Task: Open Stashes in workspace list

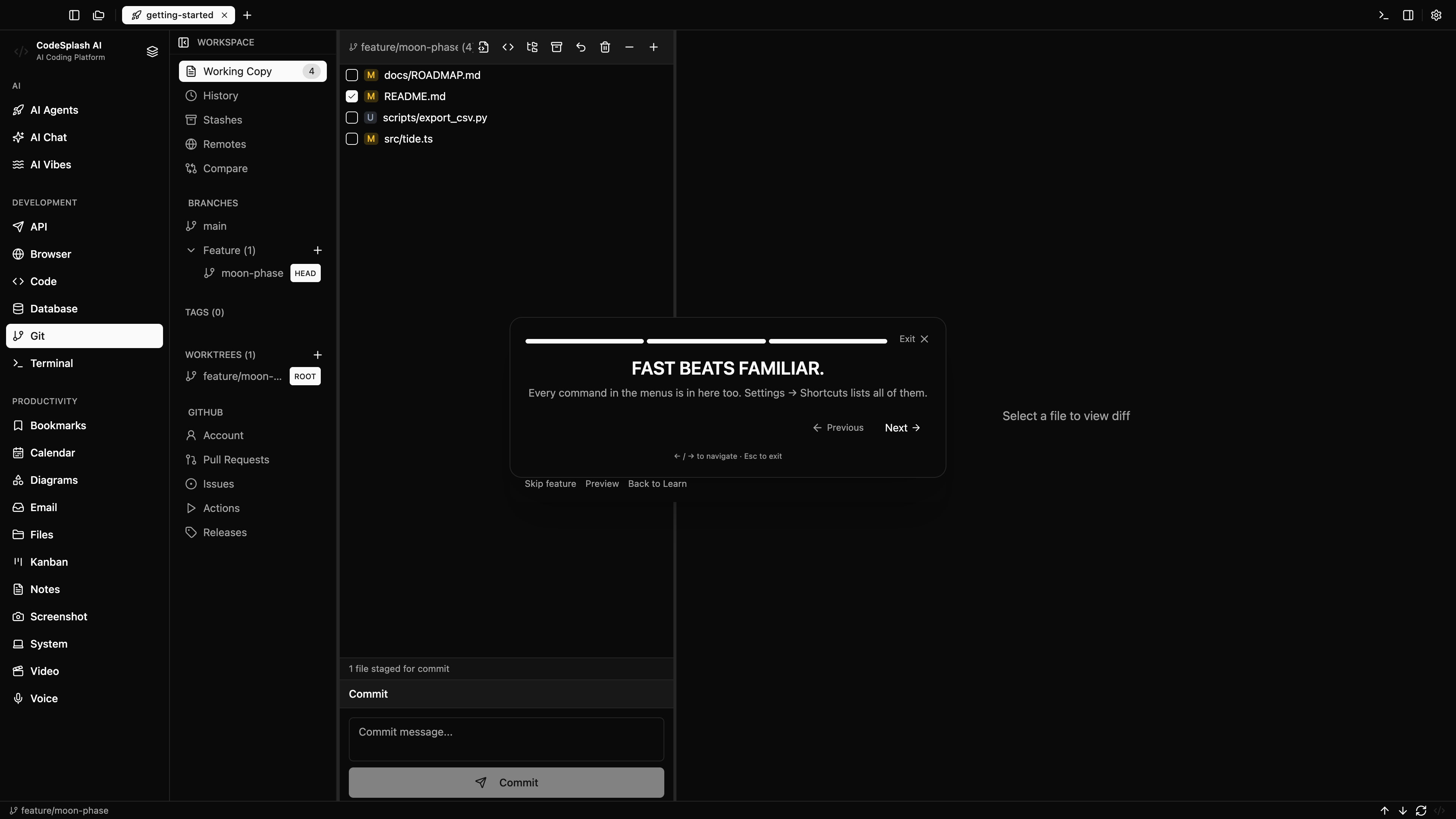Action: coord(253,120)
